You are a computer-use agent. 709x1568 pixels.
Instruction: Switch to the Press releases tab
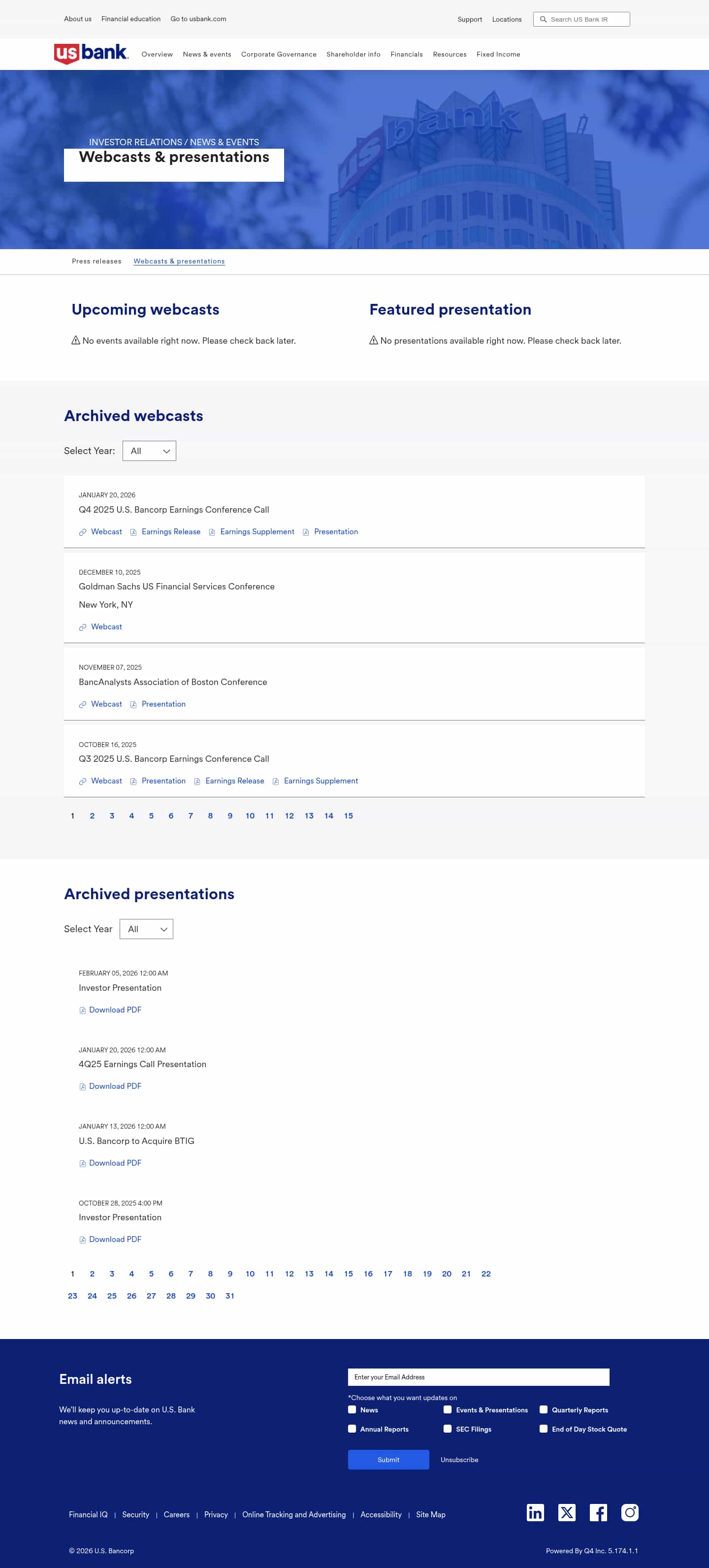[96, 261]
